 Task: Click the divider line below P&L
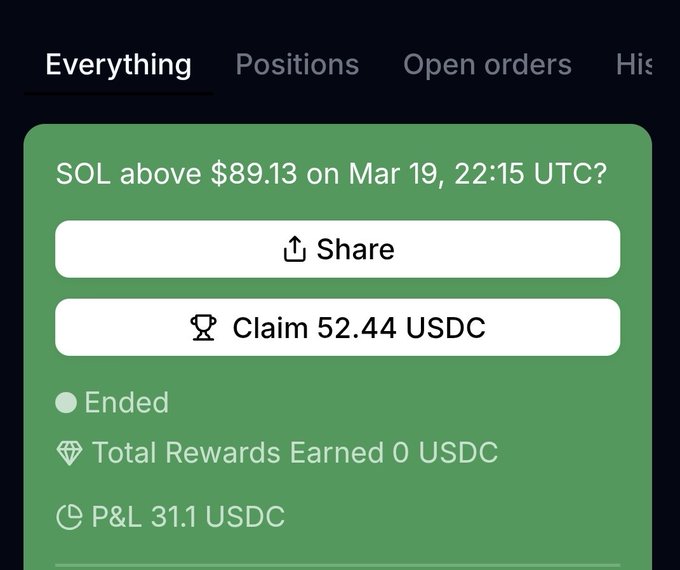tap(337, 565)
